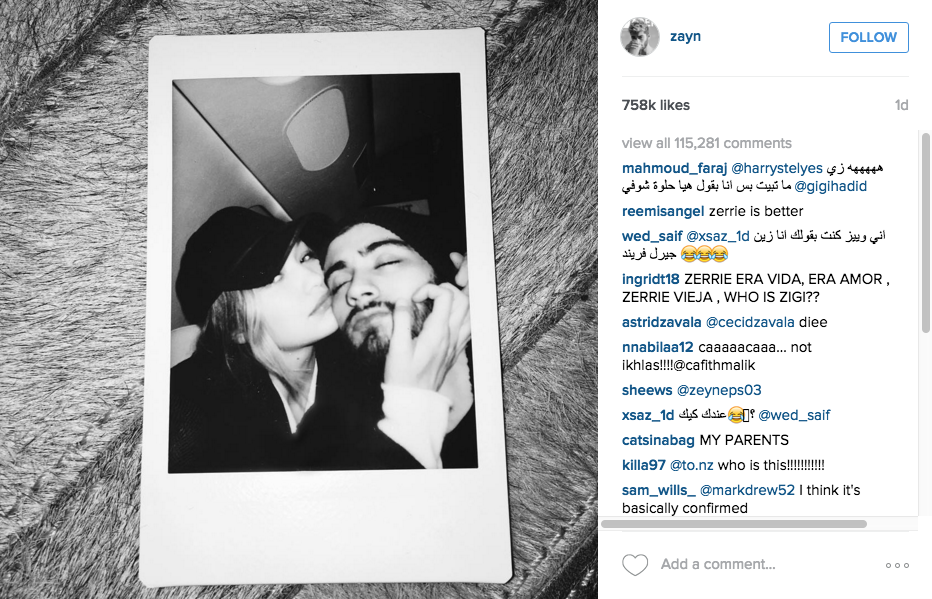Show the 758k likes list
The width and height of the screenshot is (932, 599).
656,105
